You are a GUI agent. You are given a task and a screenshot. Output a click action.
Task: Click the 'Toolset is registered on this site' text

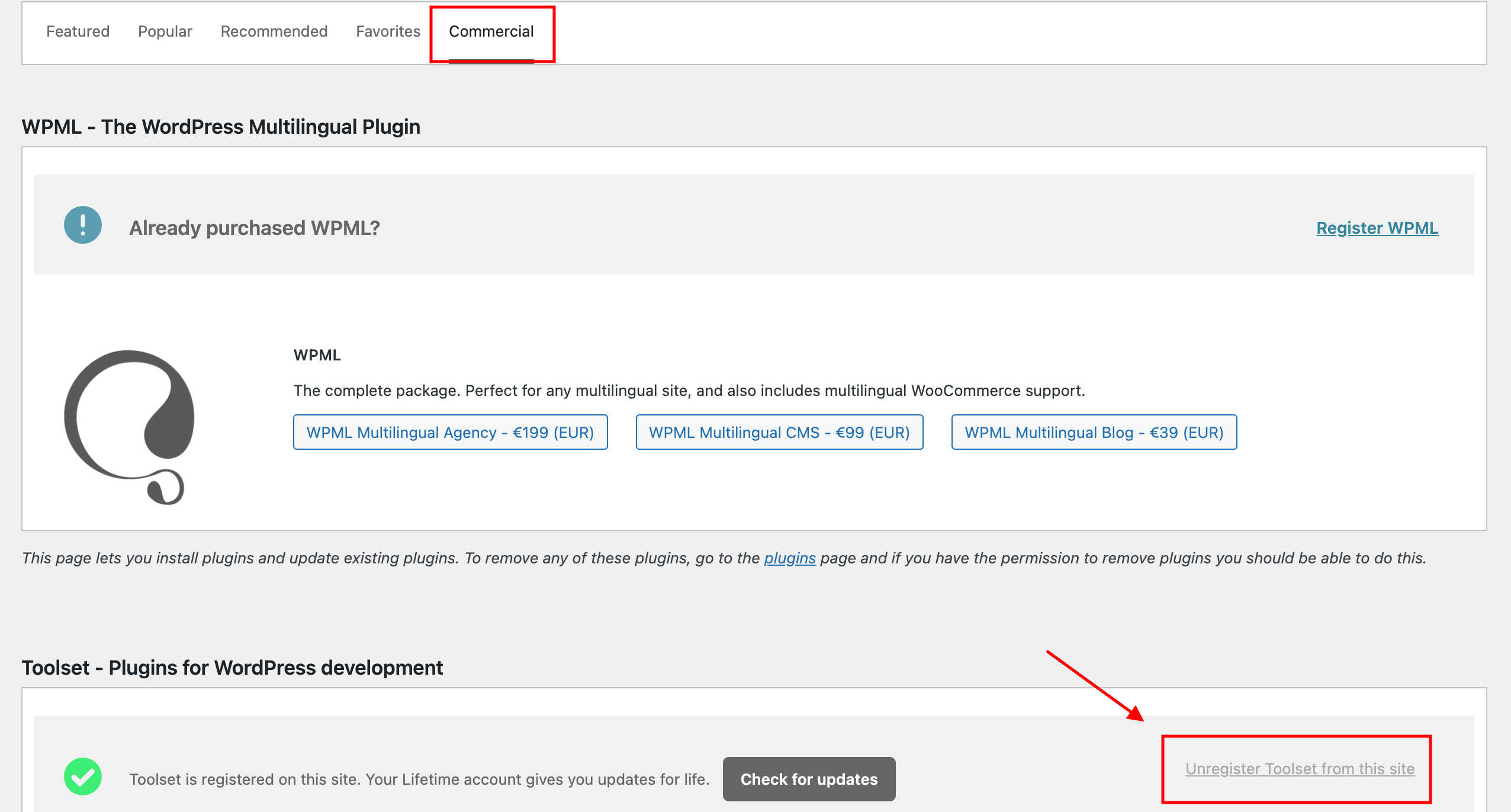[419, 779]
